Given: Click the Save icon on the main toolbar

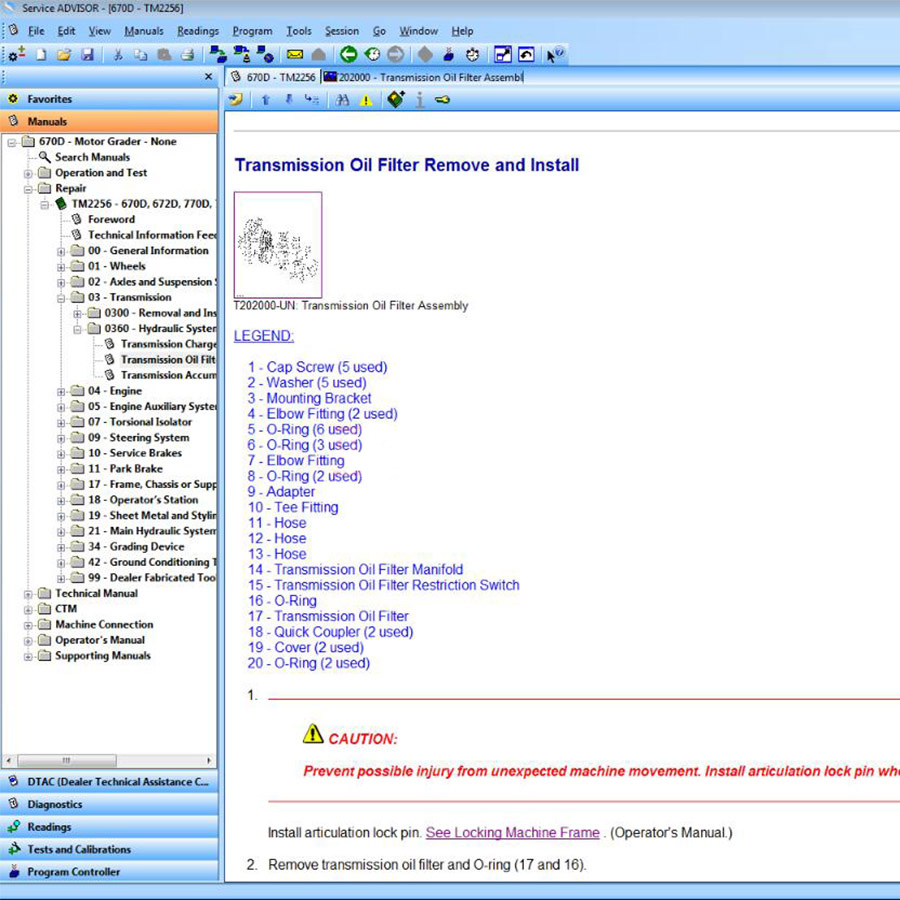Looking at the screenshot, I should pos(88,55).
